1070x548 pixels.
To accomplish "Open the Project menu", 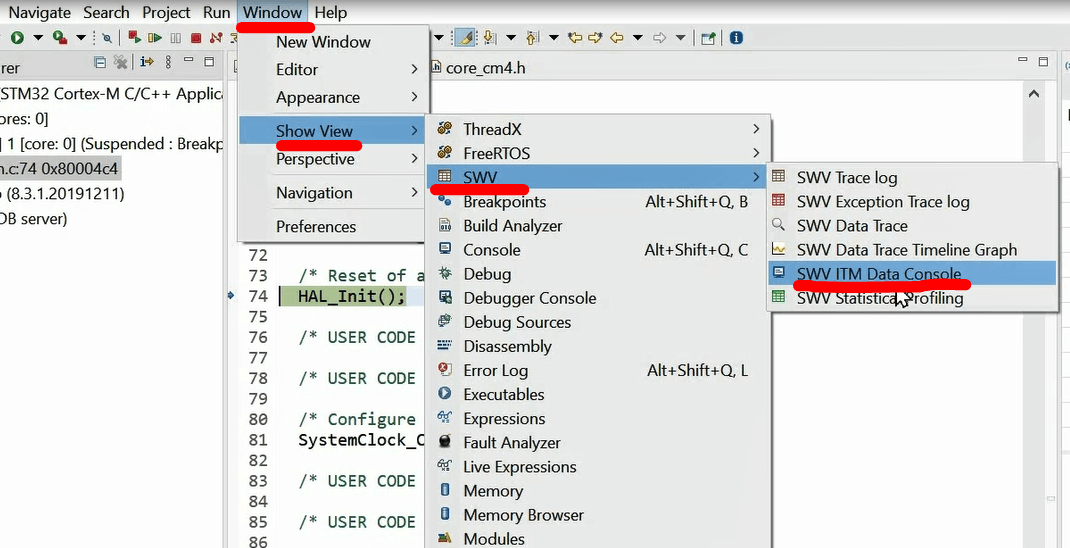I will (x=167, y=12).
